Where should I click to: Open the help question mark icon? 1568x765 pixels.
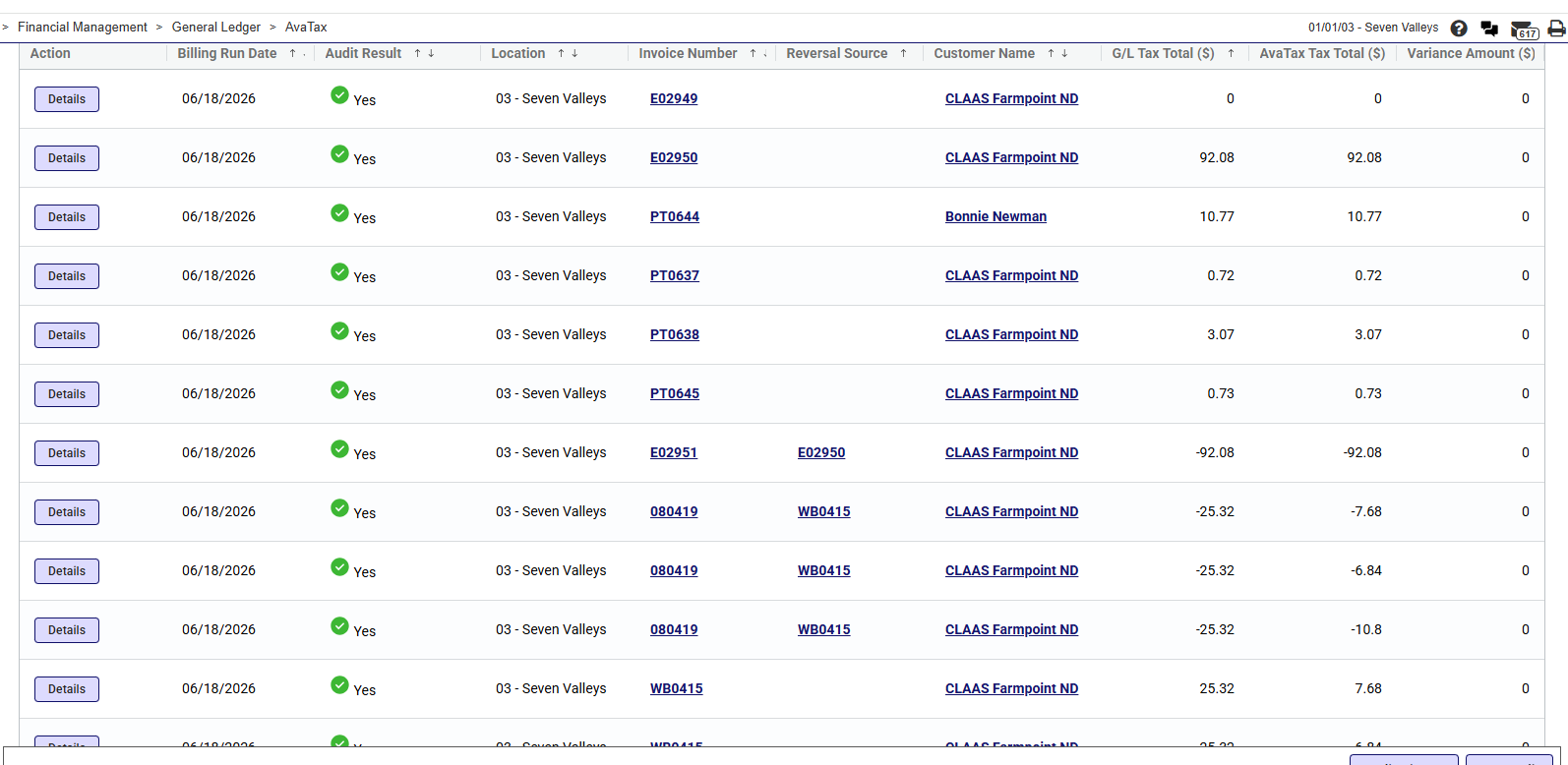pyautogui.click(x=1459, y=29)
